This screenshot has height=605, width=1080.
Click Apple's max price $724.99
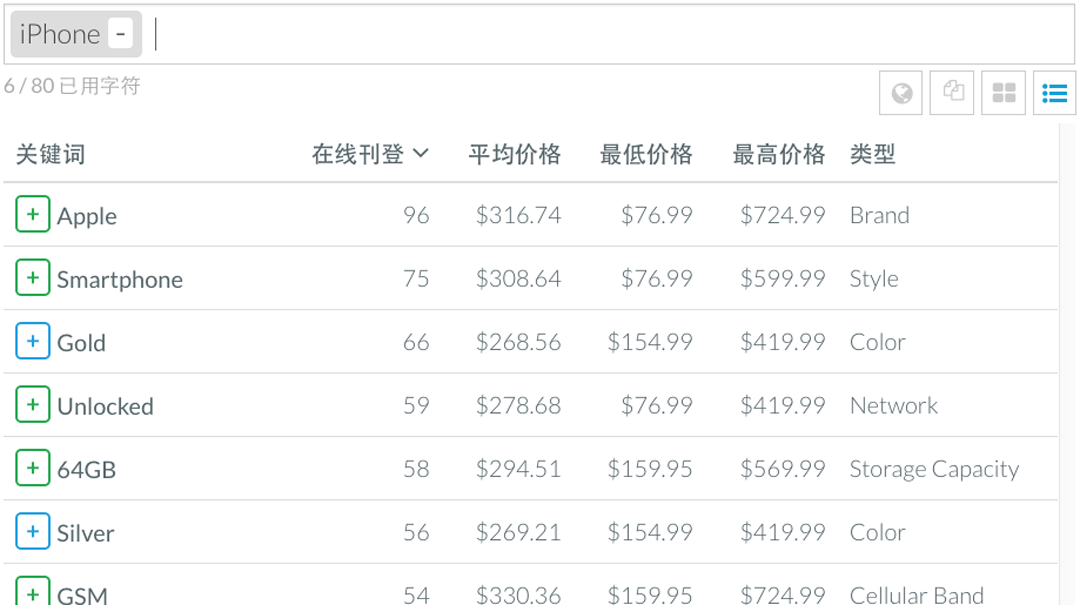click(x=782, y=215)
